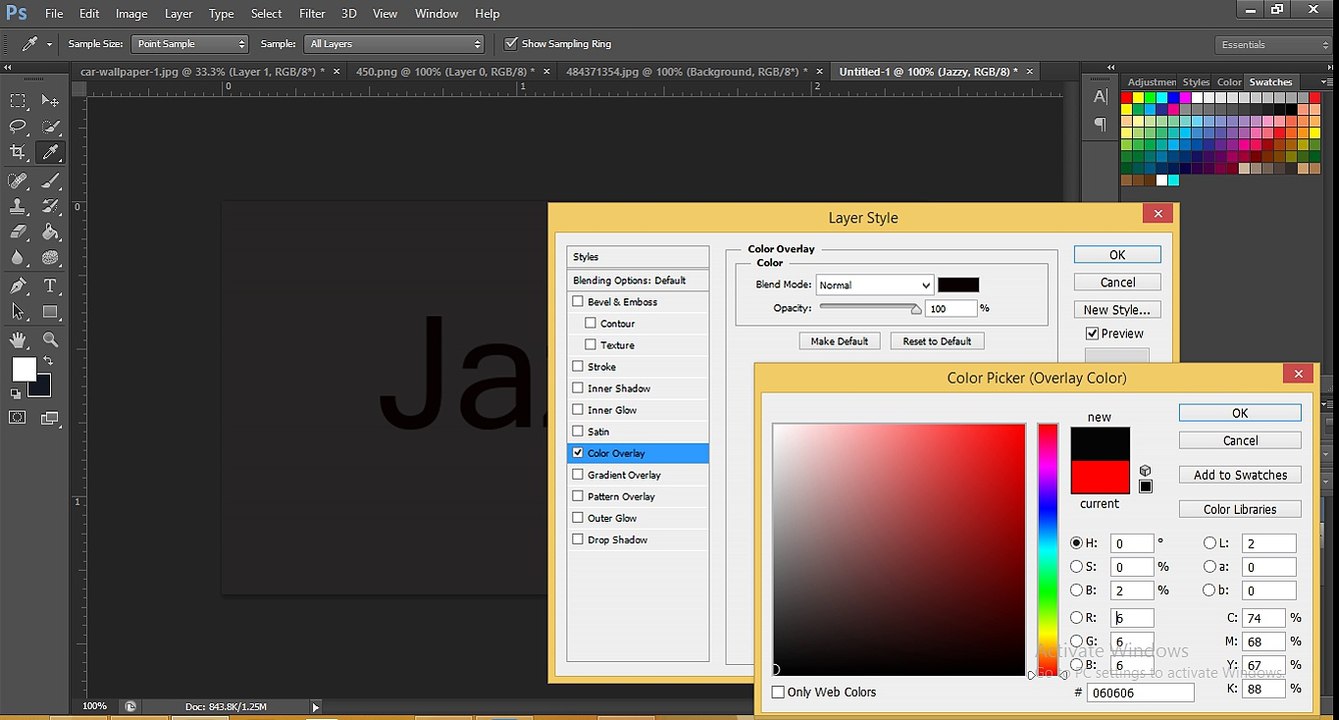Image resolution: width=1339 pixels, height=720 pixels.
Task: Open the Character panel icon
Action: coord(1100,97)
